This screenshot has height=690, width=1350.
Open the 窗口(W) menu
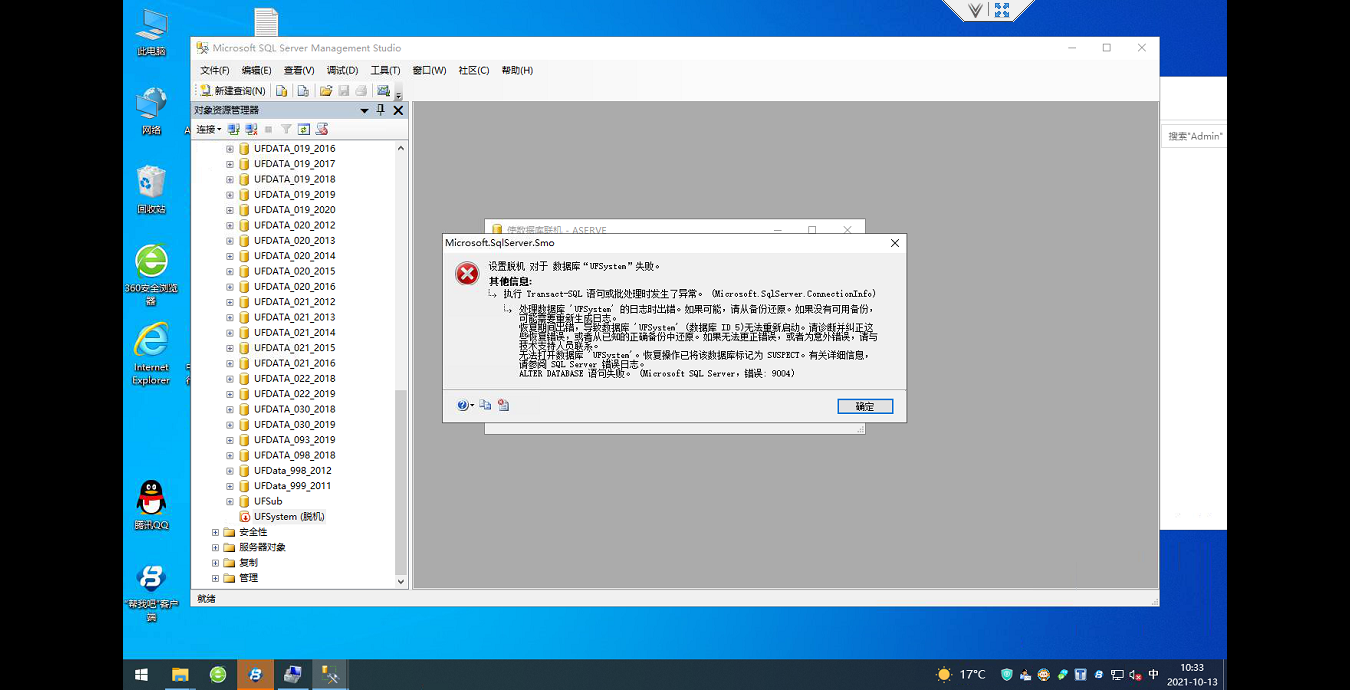point(429,70)
